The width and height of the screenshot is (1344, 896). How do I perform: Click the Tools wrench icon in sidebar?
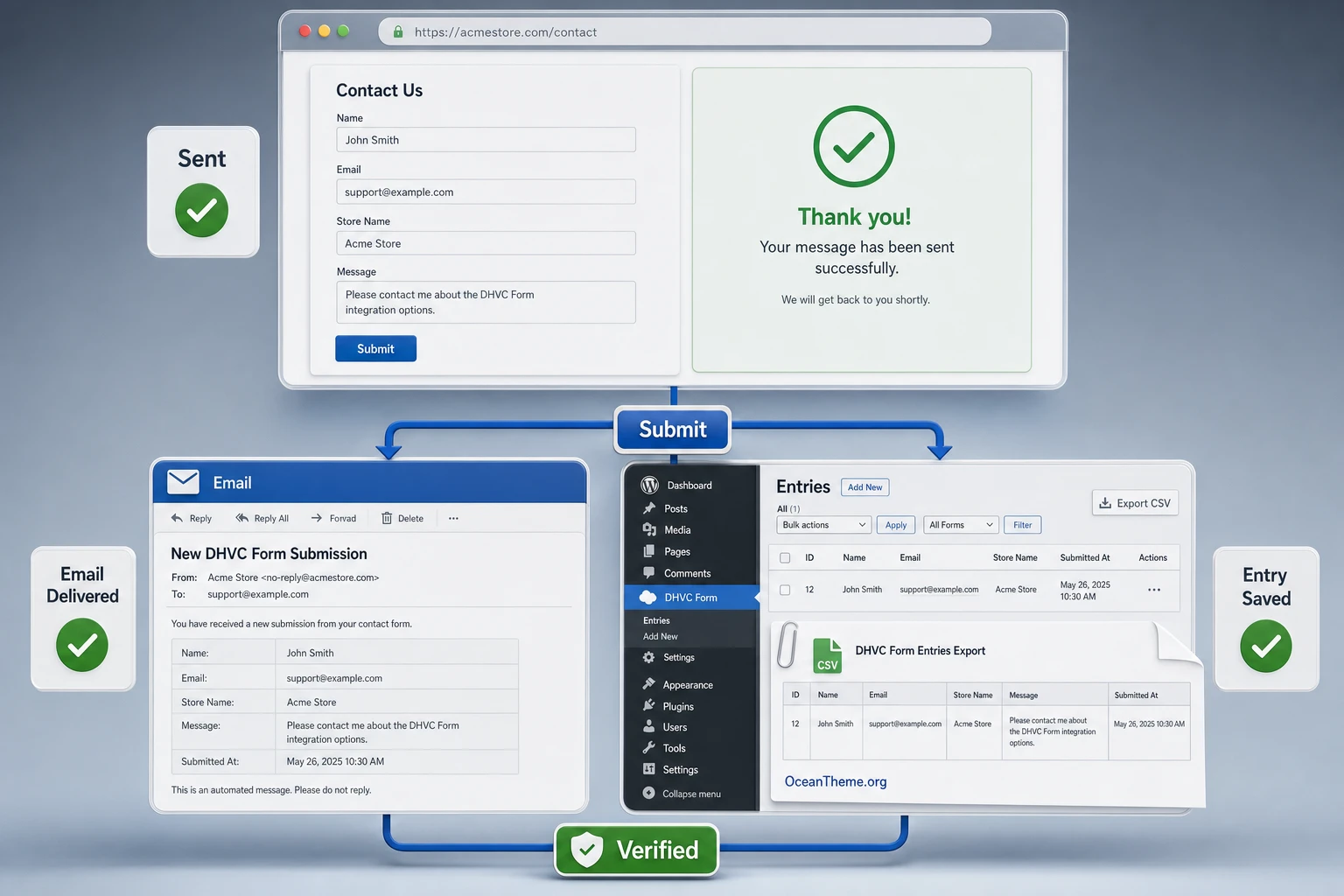pos(649,748)
